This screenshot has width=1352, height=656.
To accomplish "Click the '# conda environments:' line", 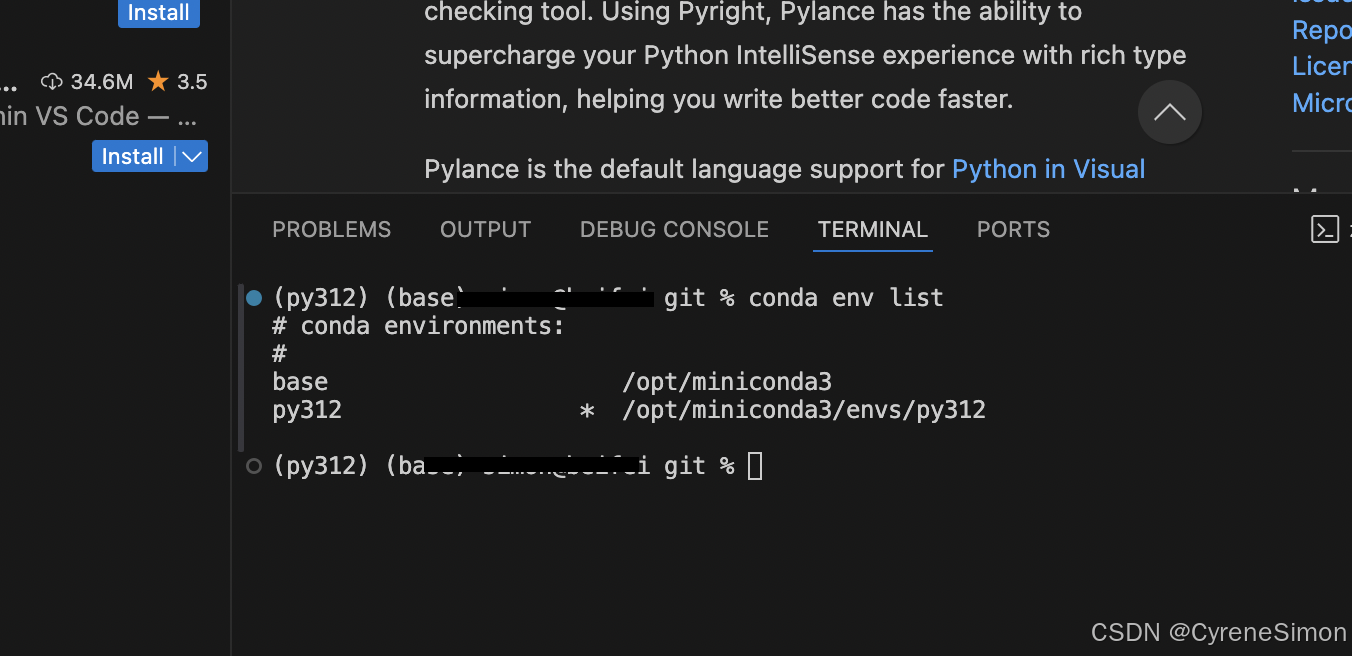I will tap(418, 325).
